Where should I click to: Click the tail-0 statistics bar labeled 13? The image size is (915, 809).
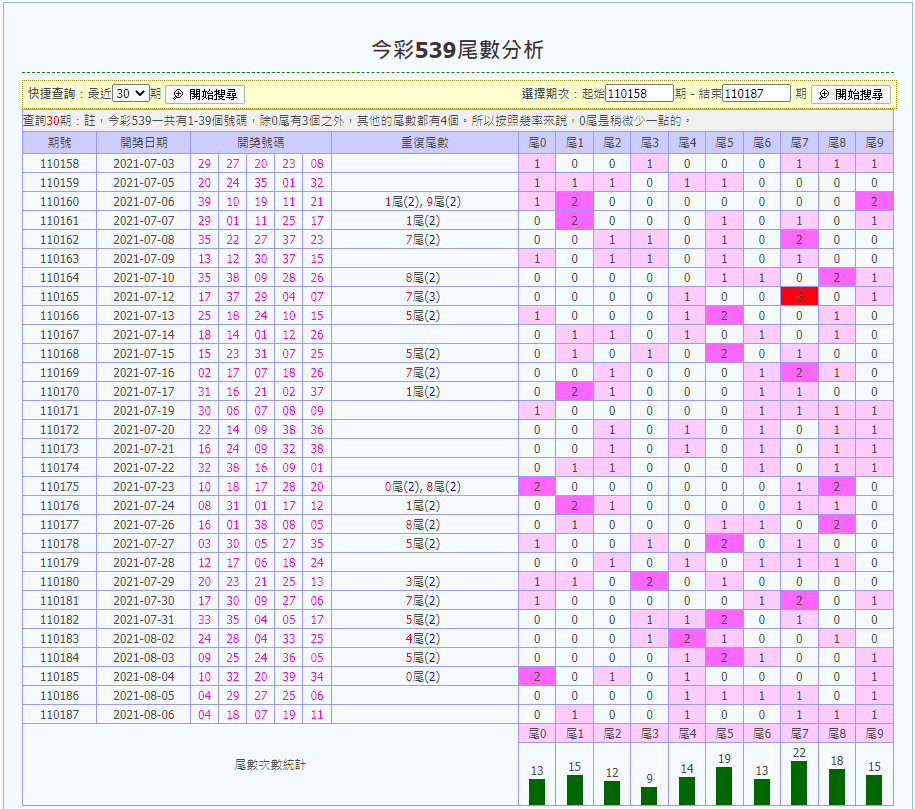[537, 791]
